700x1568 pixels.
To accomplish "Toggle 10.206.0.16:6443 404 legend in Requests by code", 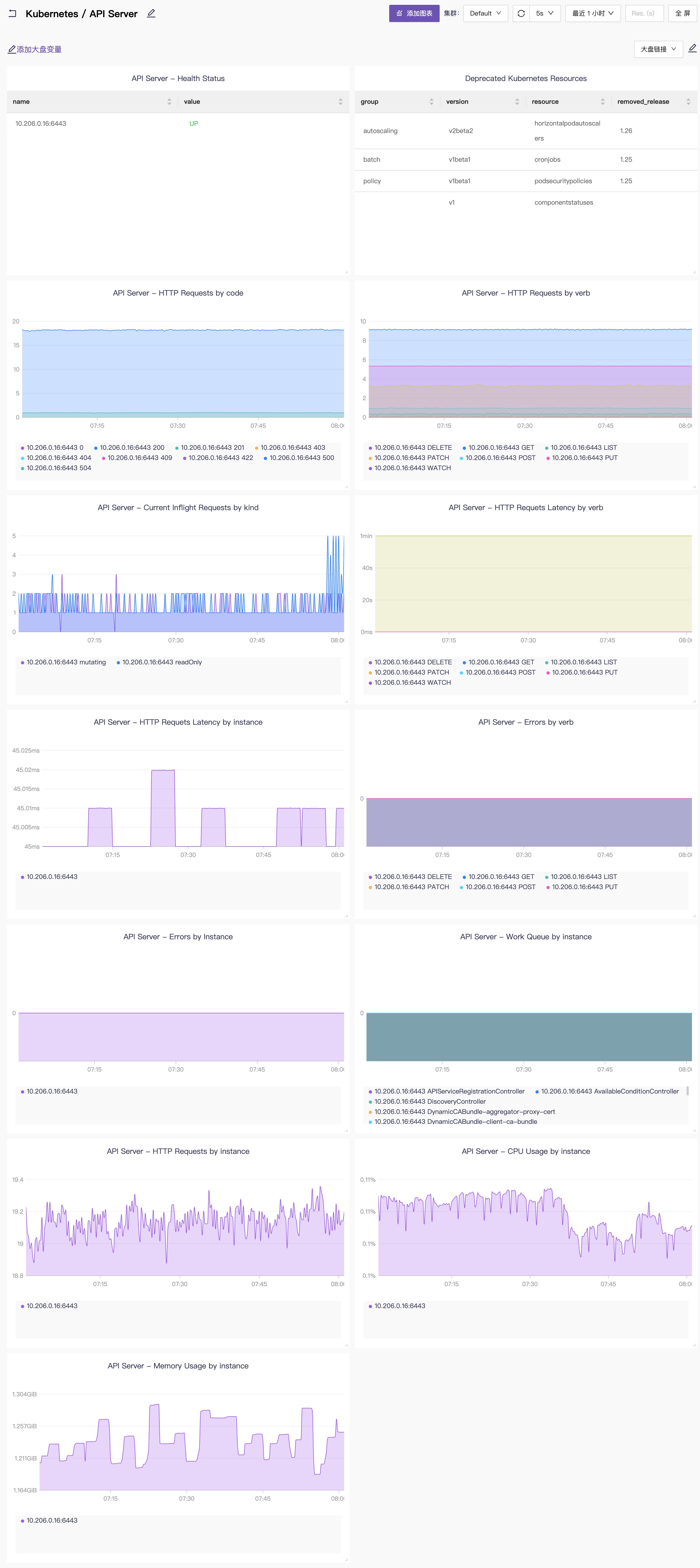I will (56, 458).
